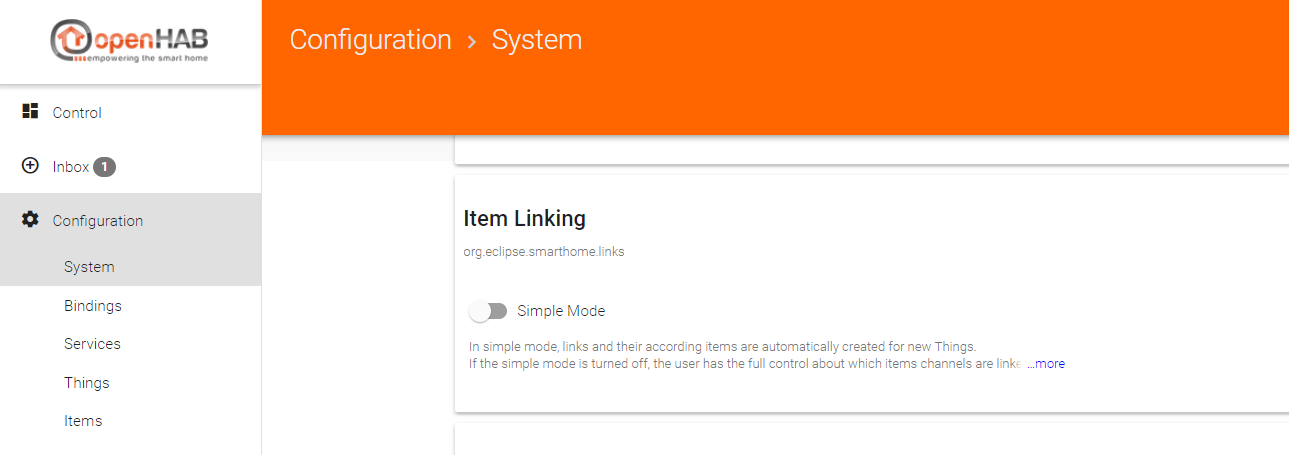This screenshot has width=1289, height=455.
Task: Open the Things configuration page
Action: click(87, 383)
